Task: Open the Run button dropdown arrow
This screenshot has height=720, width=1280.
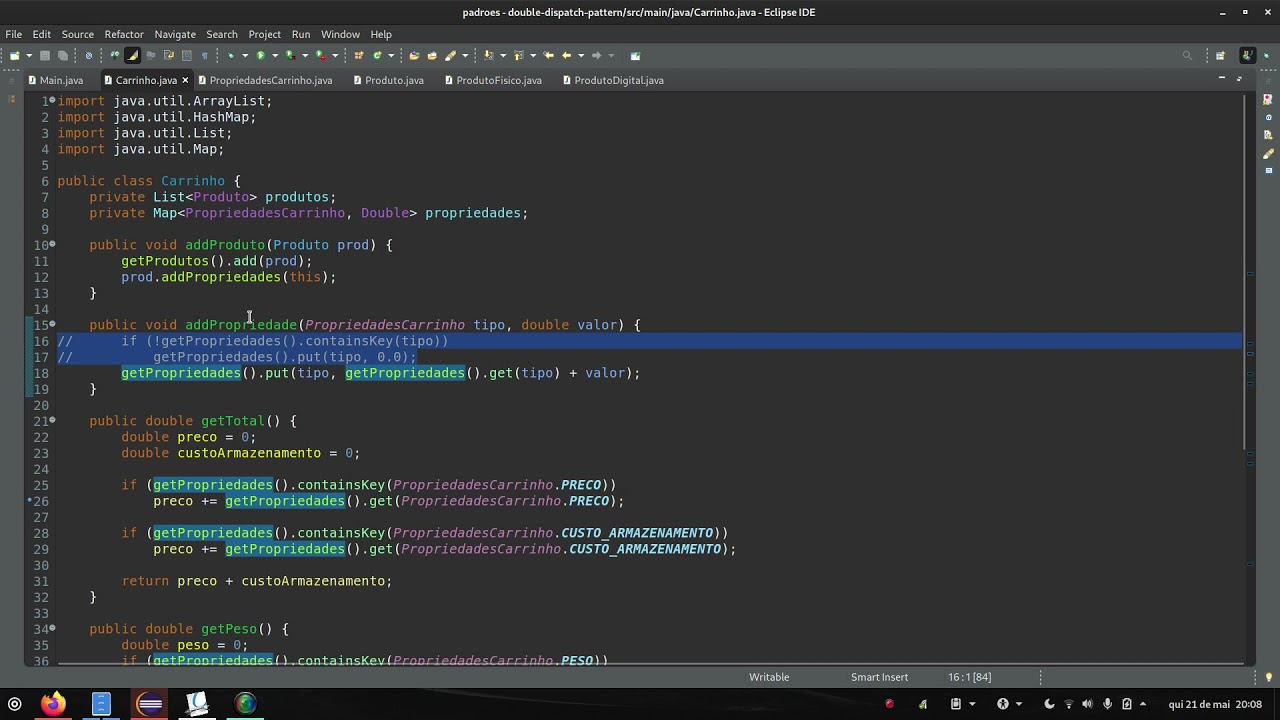Action: click(275, 56)
